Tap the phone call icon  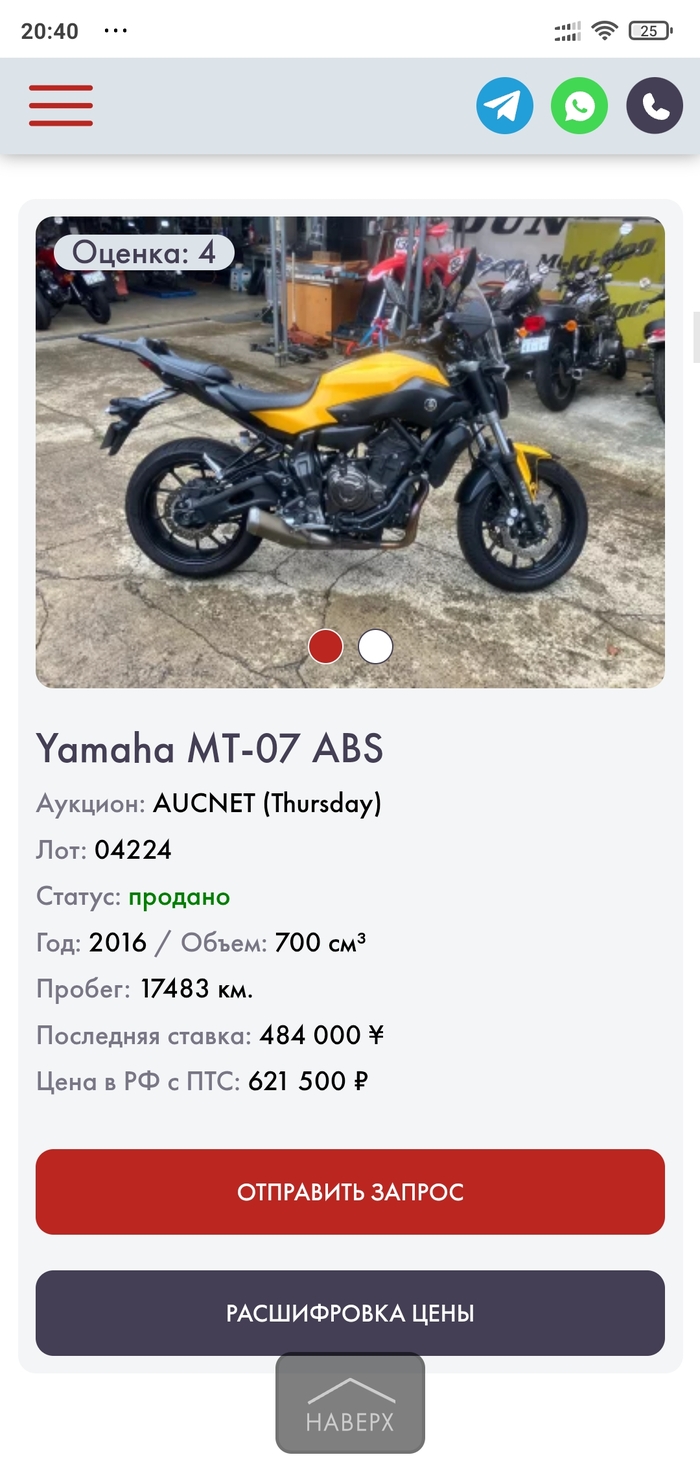click(655, 106)
